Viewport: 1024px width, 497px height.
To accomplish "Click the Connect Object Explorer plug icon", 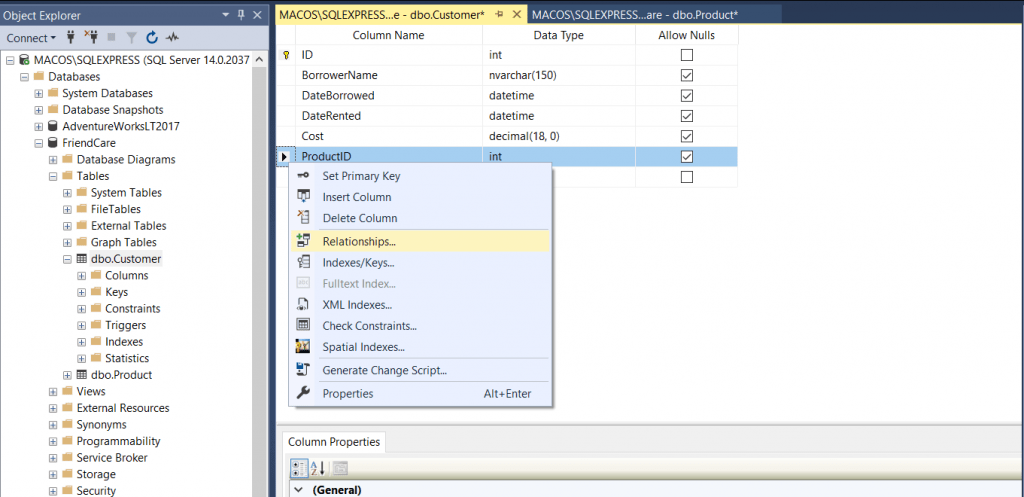I will click(x=71, y=37).
